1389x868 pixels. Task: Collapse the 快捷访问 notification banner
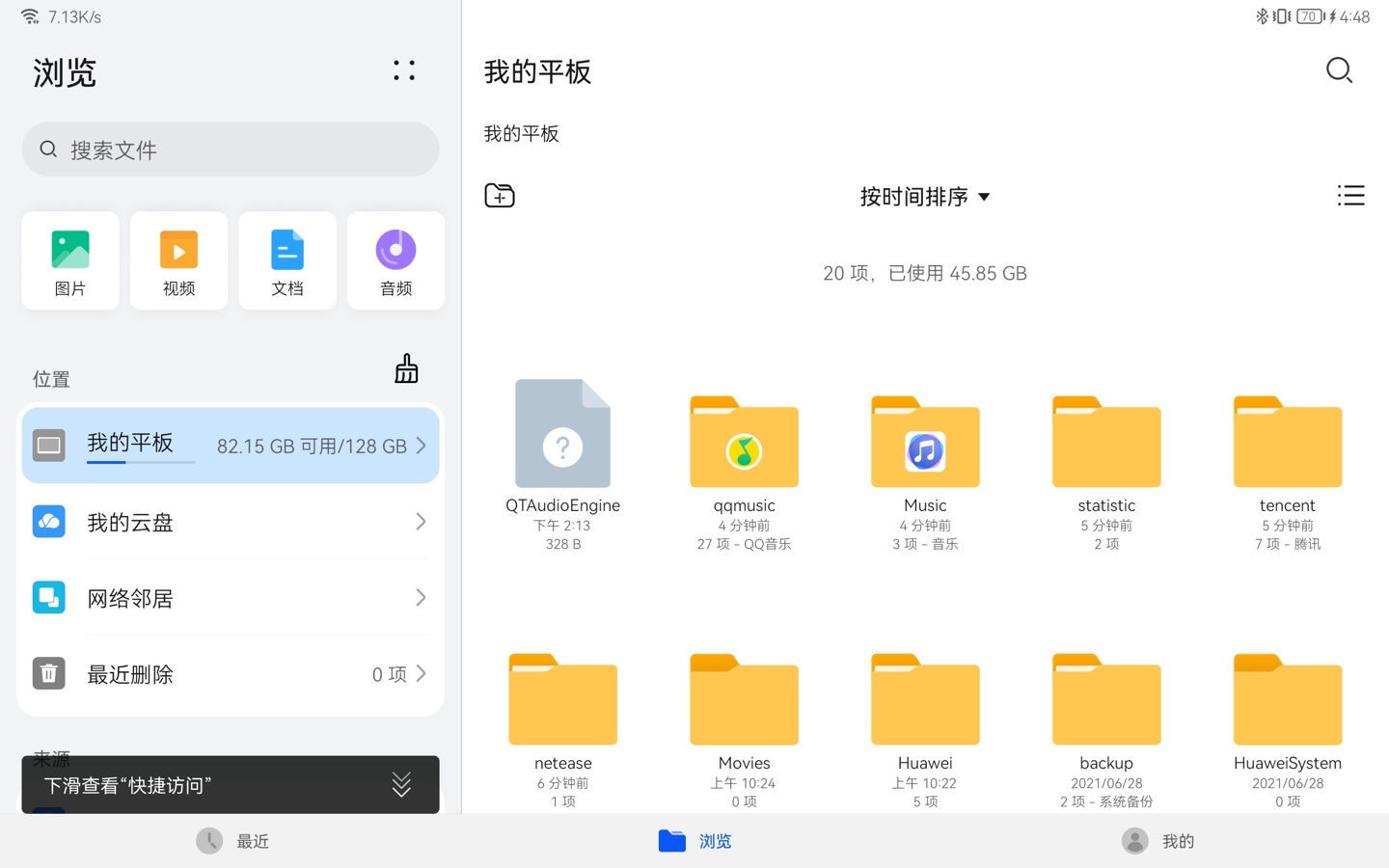401,784
